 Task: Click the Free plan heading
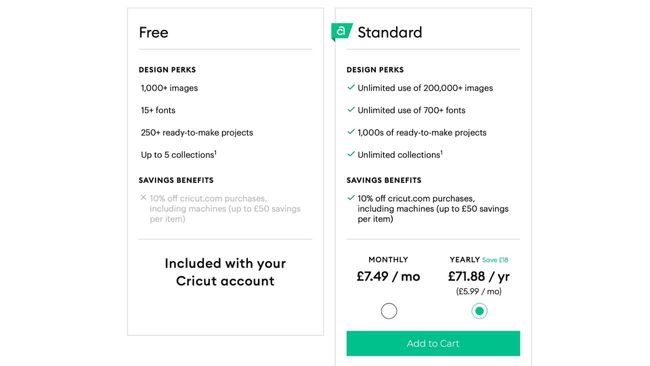tap(154, 32)
